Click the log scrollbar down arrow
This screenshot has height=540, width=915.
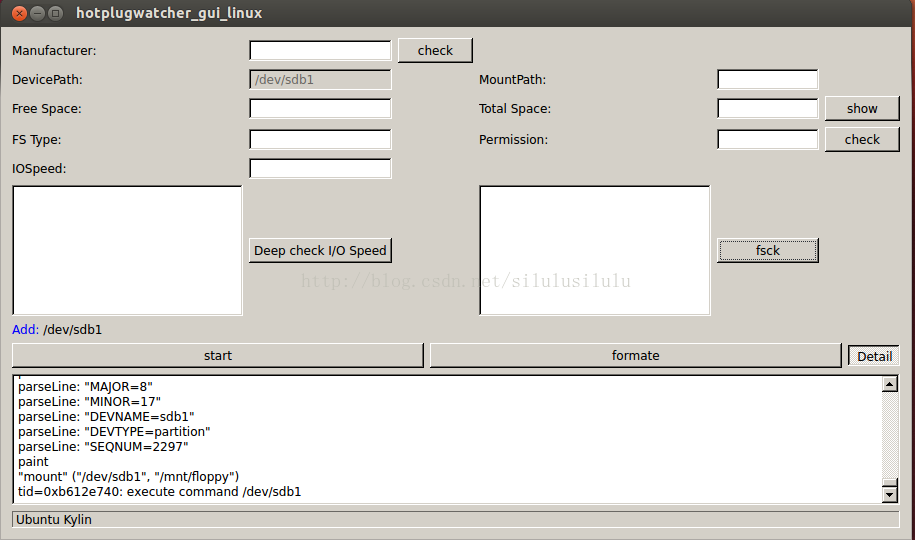[890, 494]
